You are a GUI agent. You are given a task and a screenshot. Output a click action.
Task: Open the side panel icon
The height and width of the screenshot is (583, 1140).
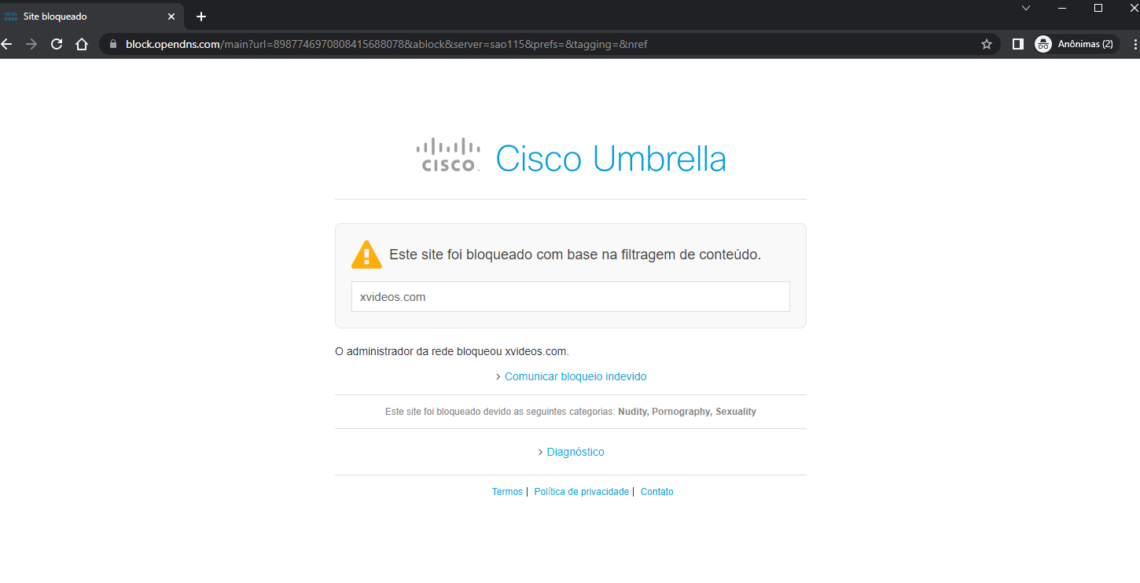point(1018,44)
